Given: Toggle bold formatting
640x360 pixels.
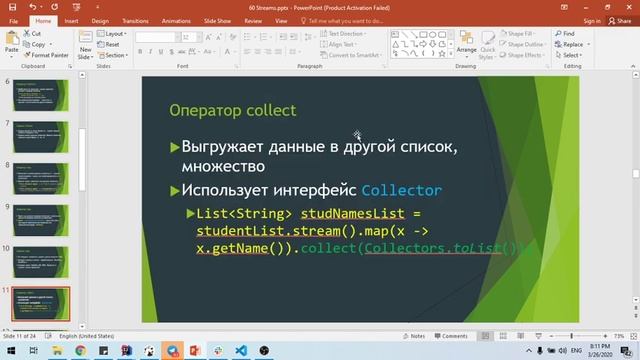Looking at the screenshot, I should coord(140,51).
